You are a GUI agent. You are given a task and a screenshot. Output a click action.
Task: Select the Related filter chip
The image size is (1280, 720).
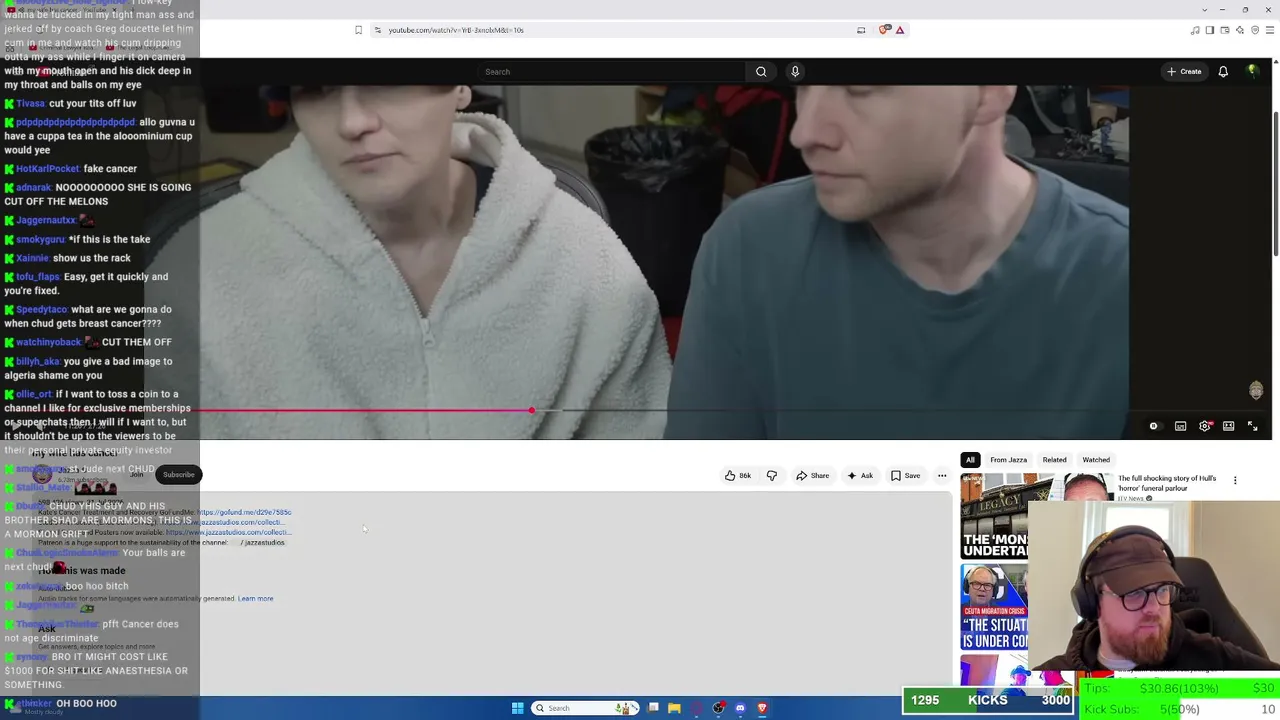point(1054,460)
